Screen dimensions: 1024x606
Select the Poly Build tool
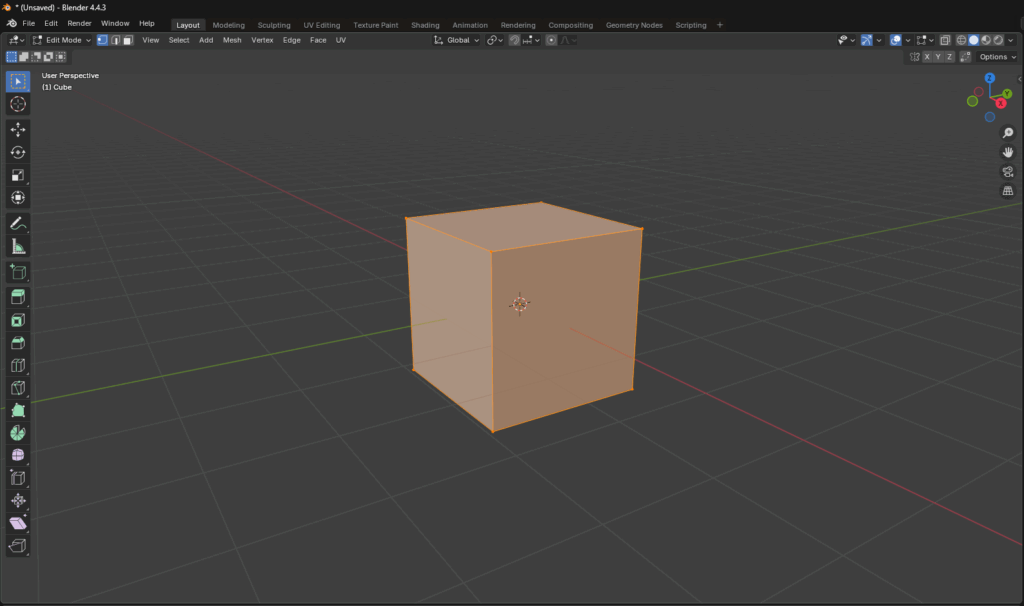click(x=18, y=411)
